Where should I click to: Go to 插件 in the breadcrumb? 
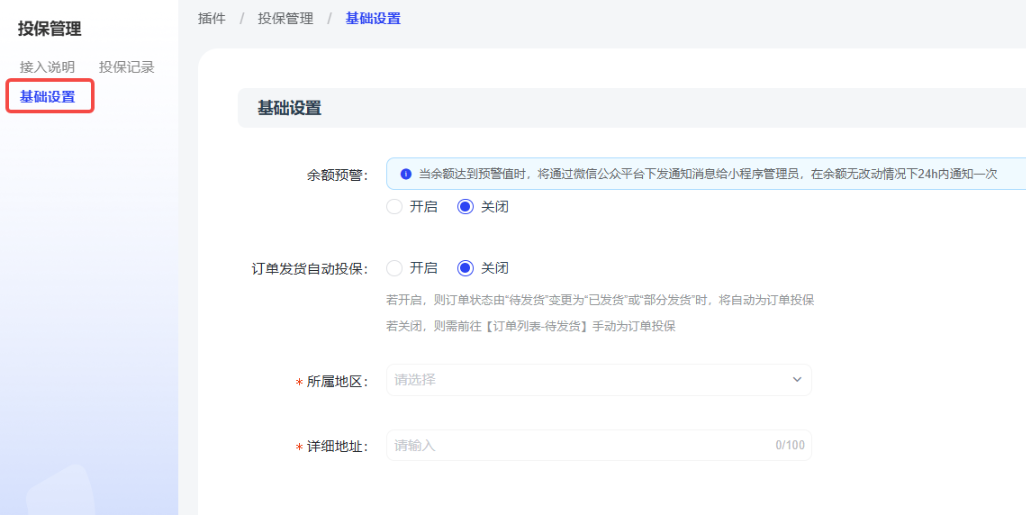tap(212, 18)
